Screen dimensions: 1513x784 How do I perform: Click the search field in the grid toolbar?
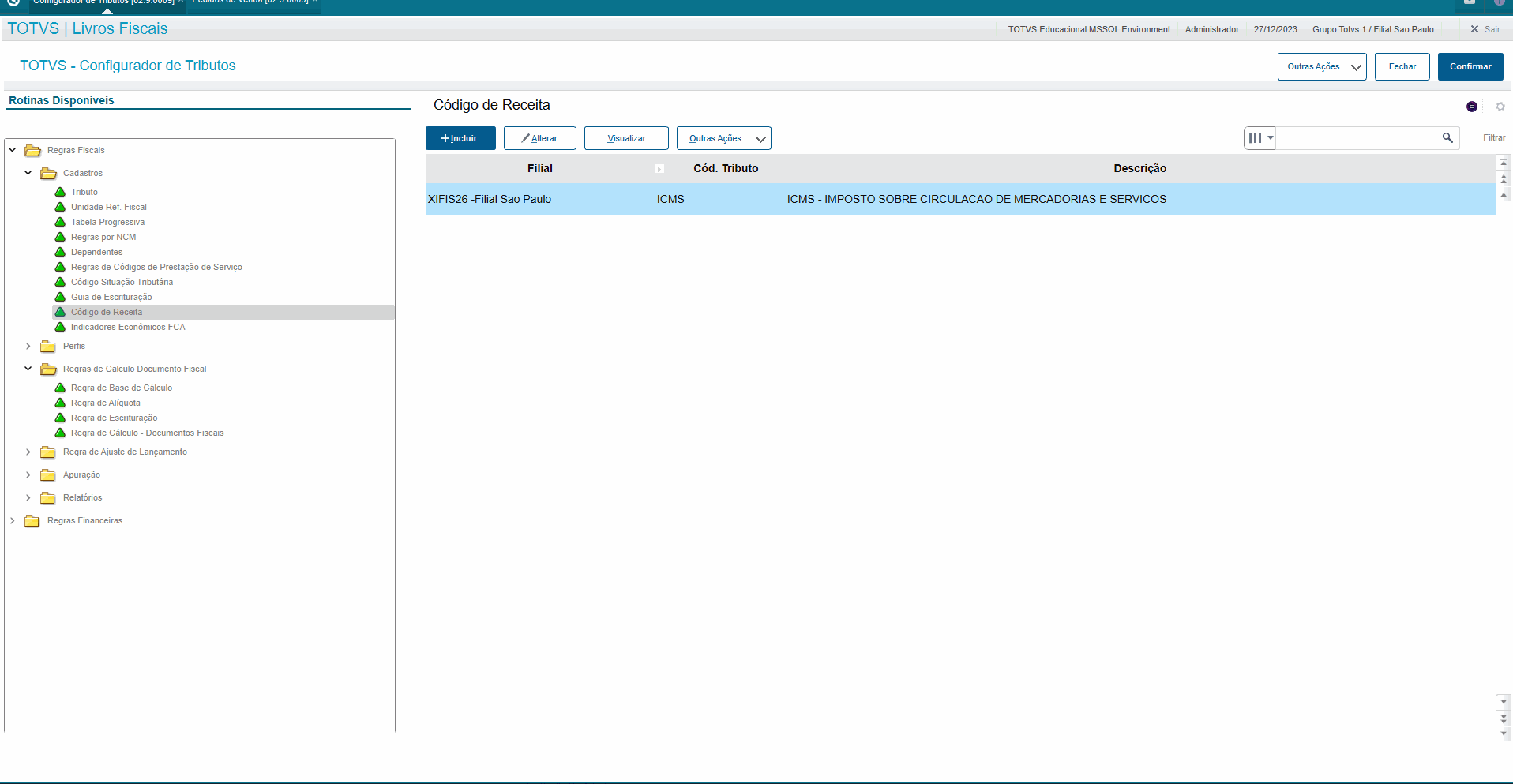pyautogui.click(x=1356, y=137)
